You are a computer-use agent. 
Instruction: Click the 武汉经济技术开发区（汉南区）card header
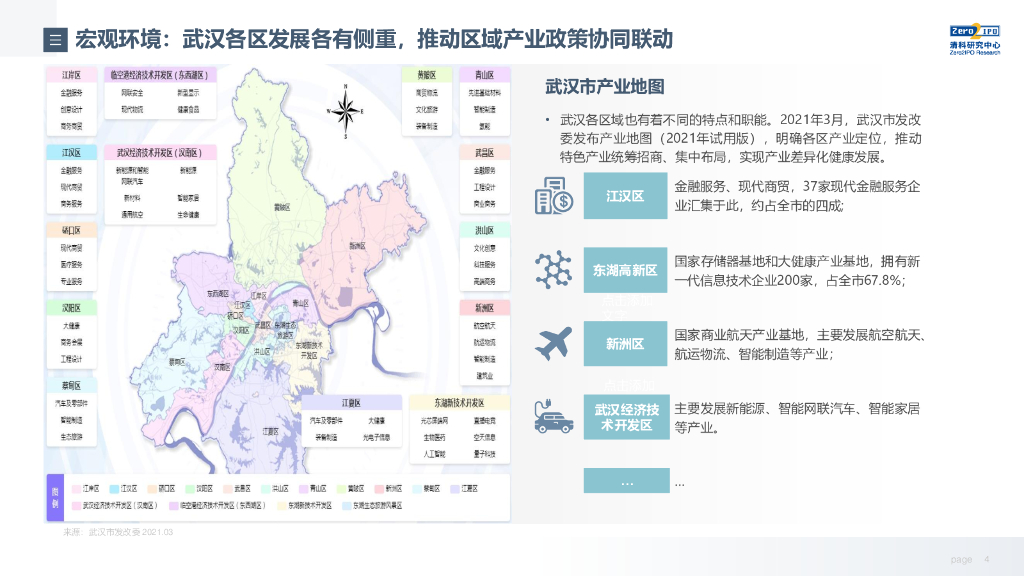[x=160, y=153]
